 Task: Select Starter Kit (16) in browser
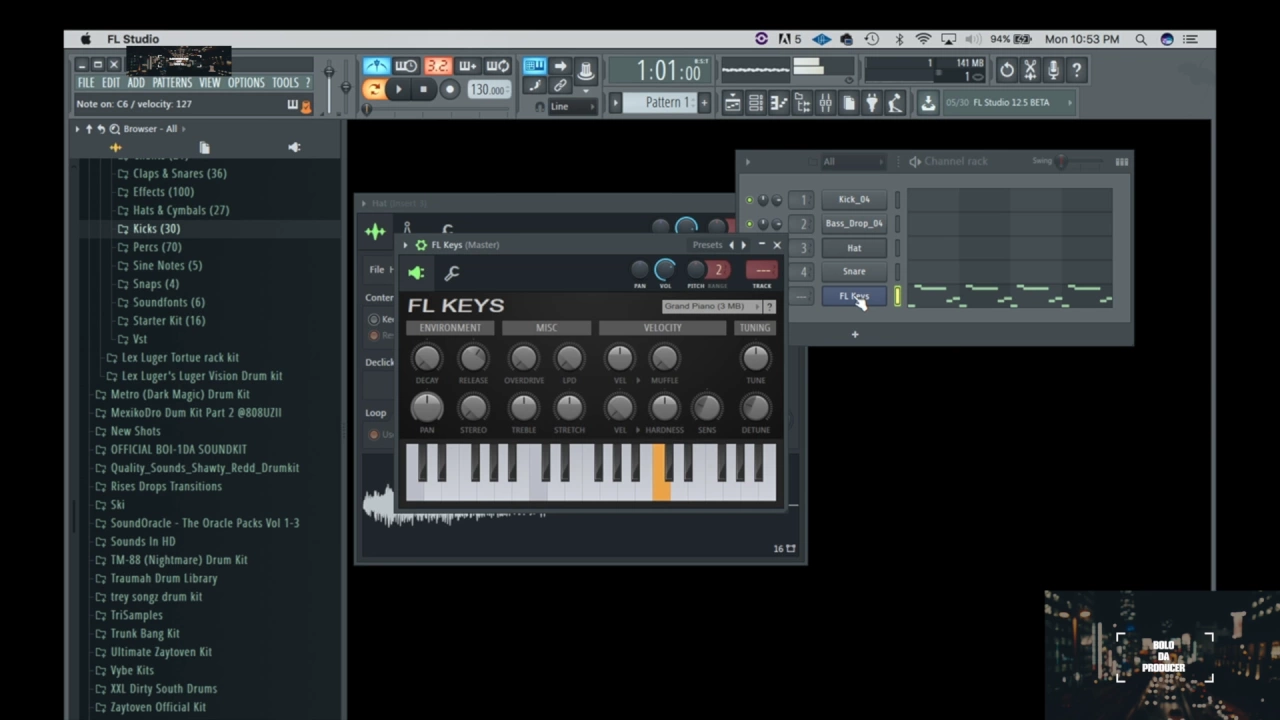(x=169, y=321)
